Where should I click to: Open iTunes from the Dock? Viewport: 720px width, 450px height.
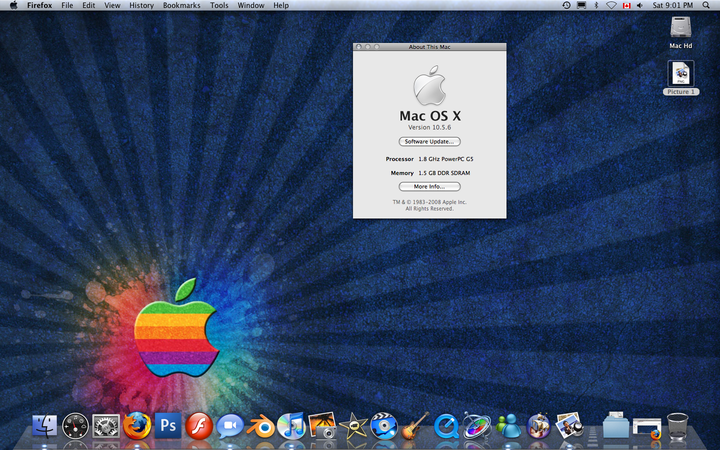click(291, 426)
